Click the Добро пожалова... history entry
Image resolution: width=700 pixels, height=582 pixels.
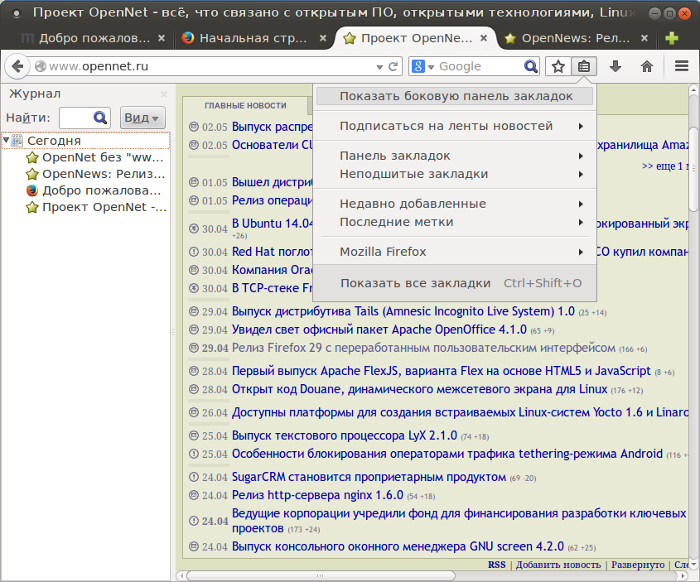101,190
